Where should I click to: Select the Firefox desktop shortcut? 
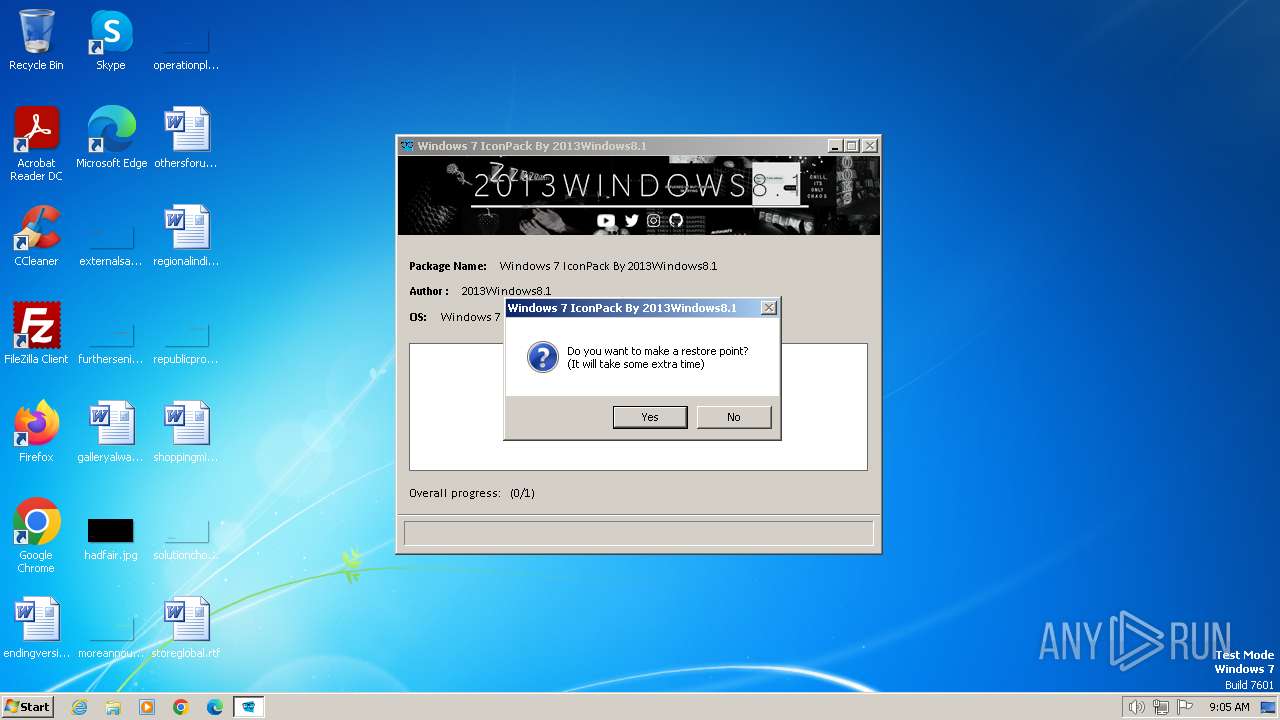(x=36, y=432)
